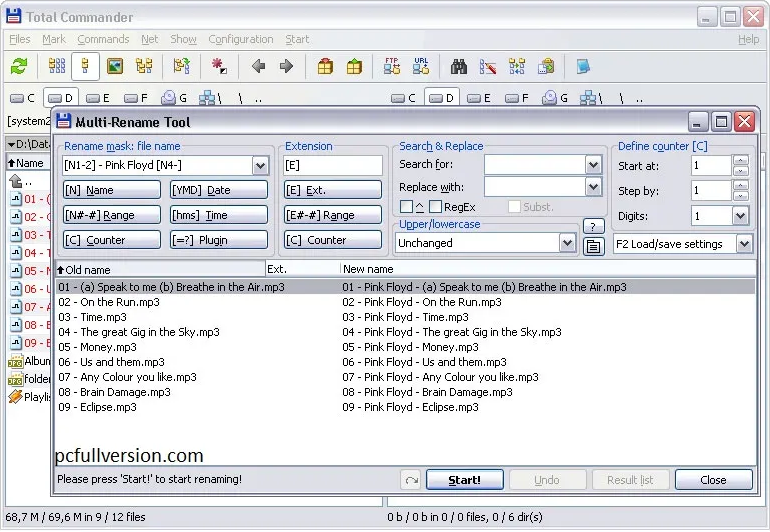
Task: Open F2 Load/save settings dropdown
Action: point(744,244)
